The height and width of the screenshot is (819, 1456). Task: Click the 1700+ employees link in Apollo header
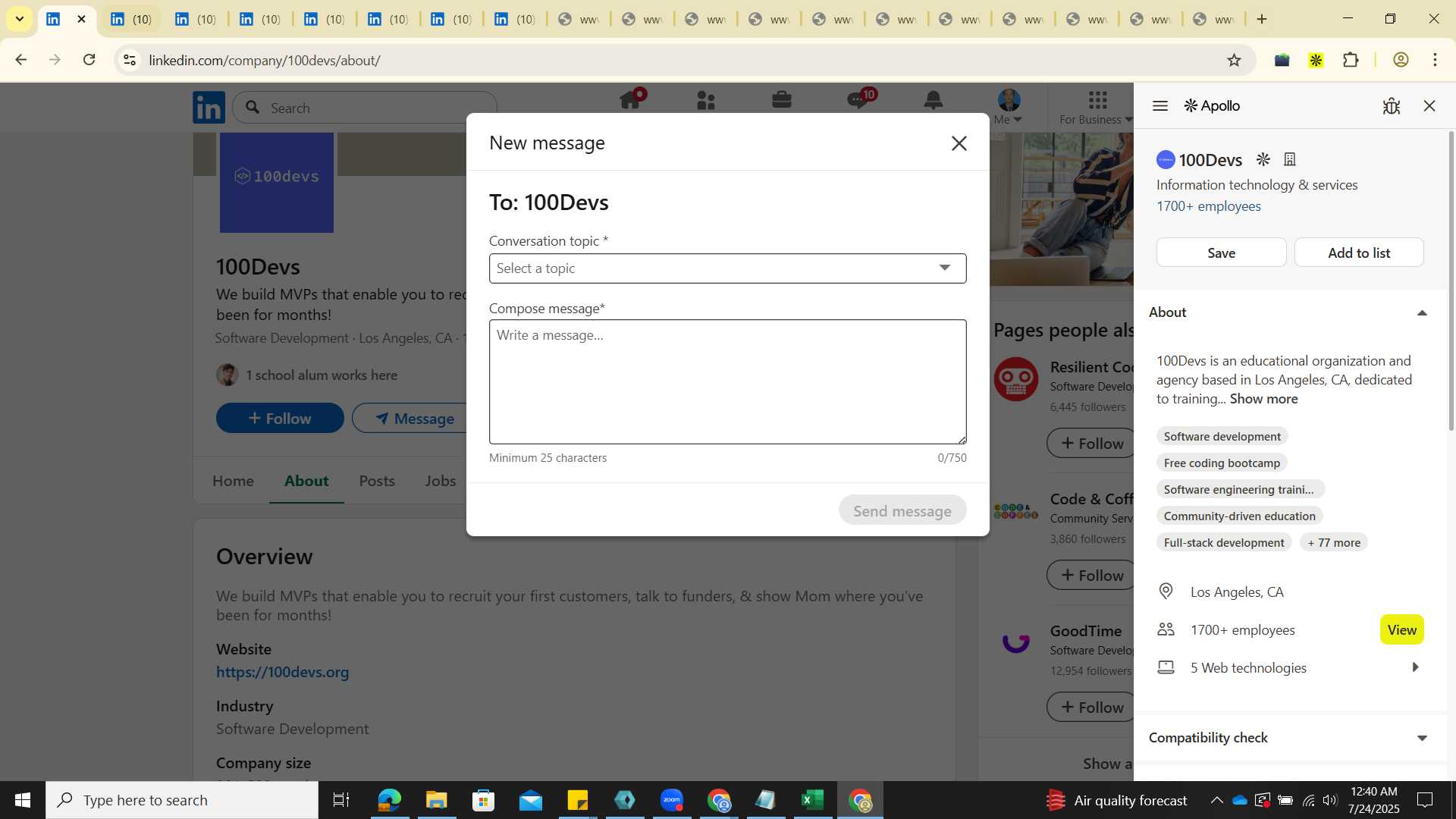tap(1208, 206)
